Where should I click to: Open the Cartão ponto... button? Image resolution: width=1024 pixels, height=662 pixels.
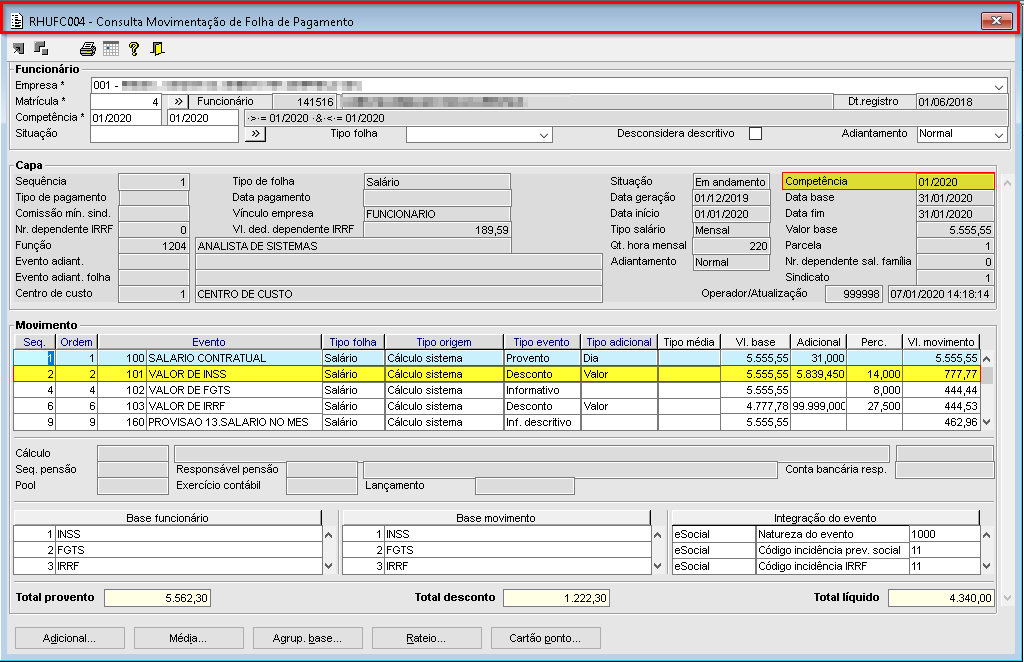tap(545, 638)
